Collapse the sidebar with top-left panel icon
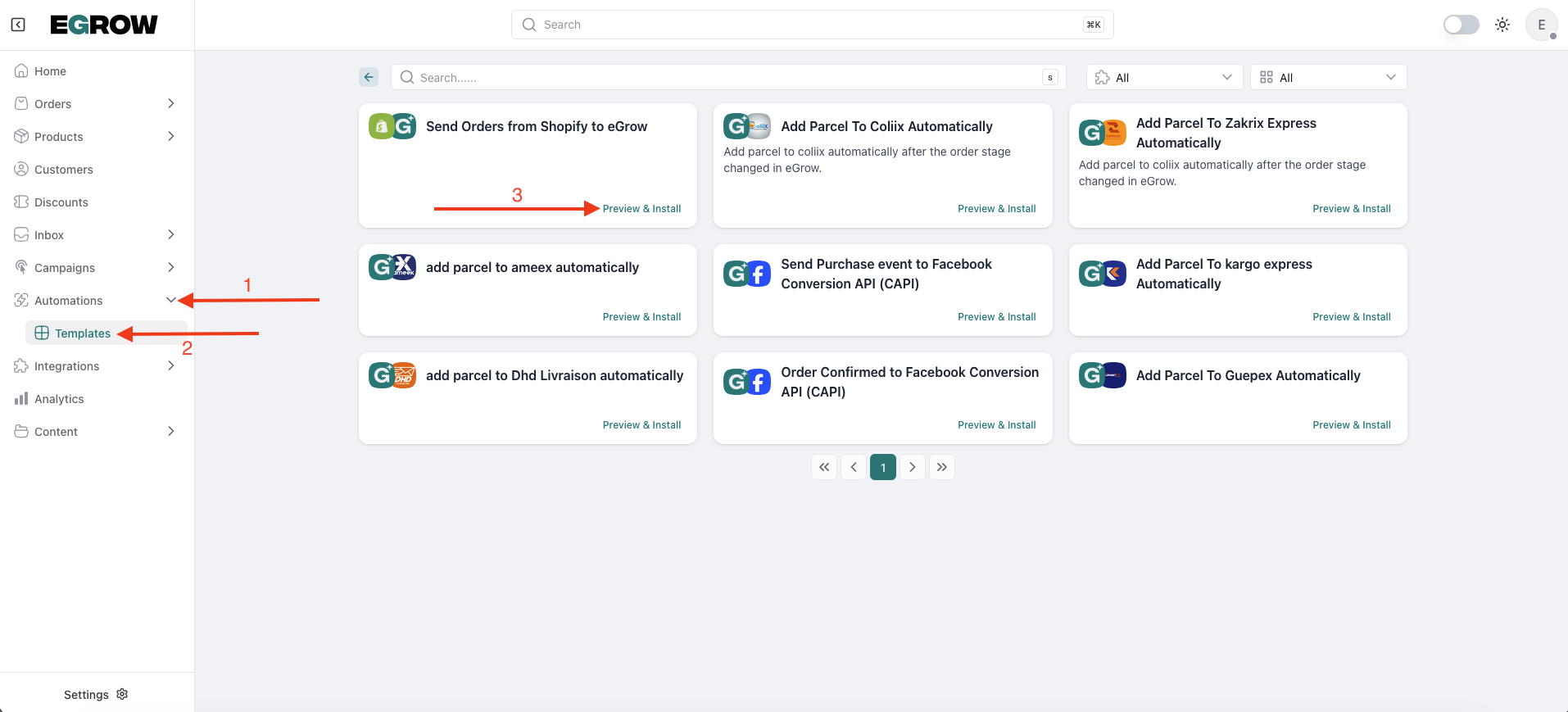 click(x=18, y=25)
